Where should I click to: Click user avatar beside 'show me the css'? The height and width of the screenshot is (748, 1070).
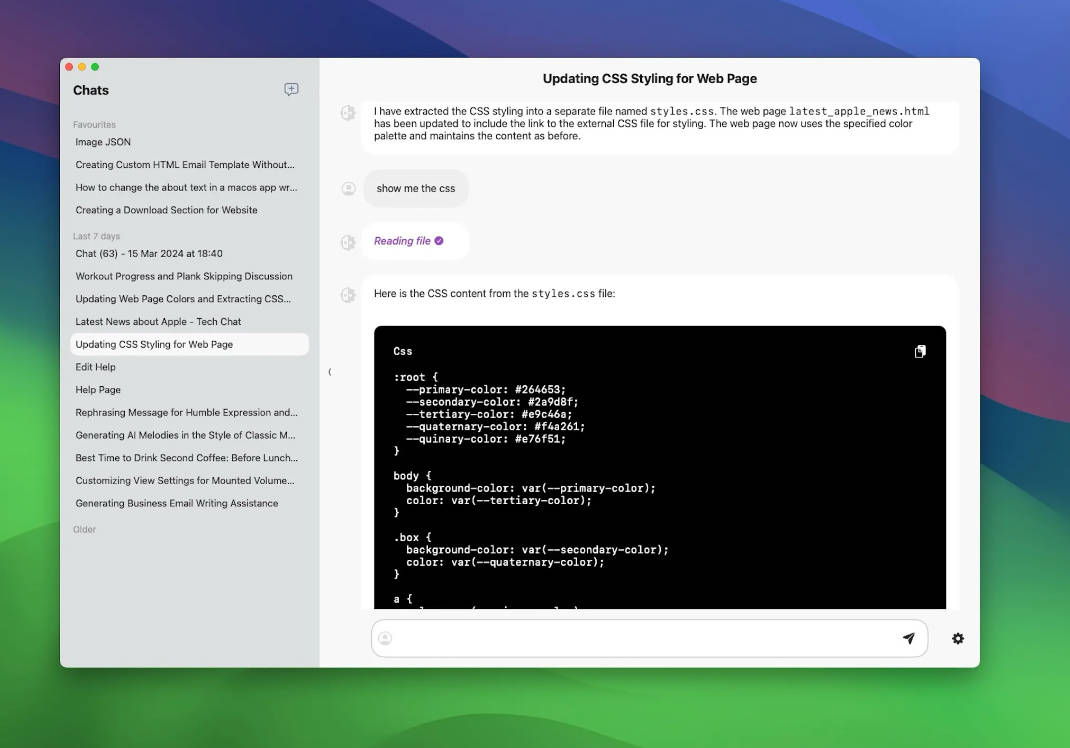coord(348,188)
